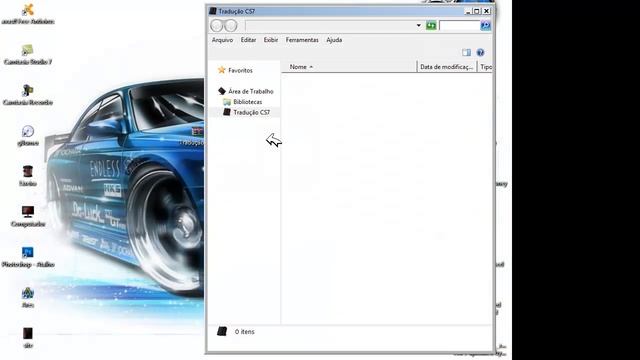
Task: Open the blue help question mark icon
Action: (480, 52)
